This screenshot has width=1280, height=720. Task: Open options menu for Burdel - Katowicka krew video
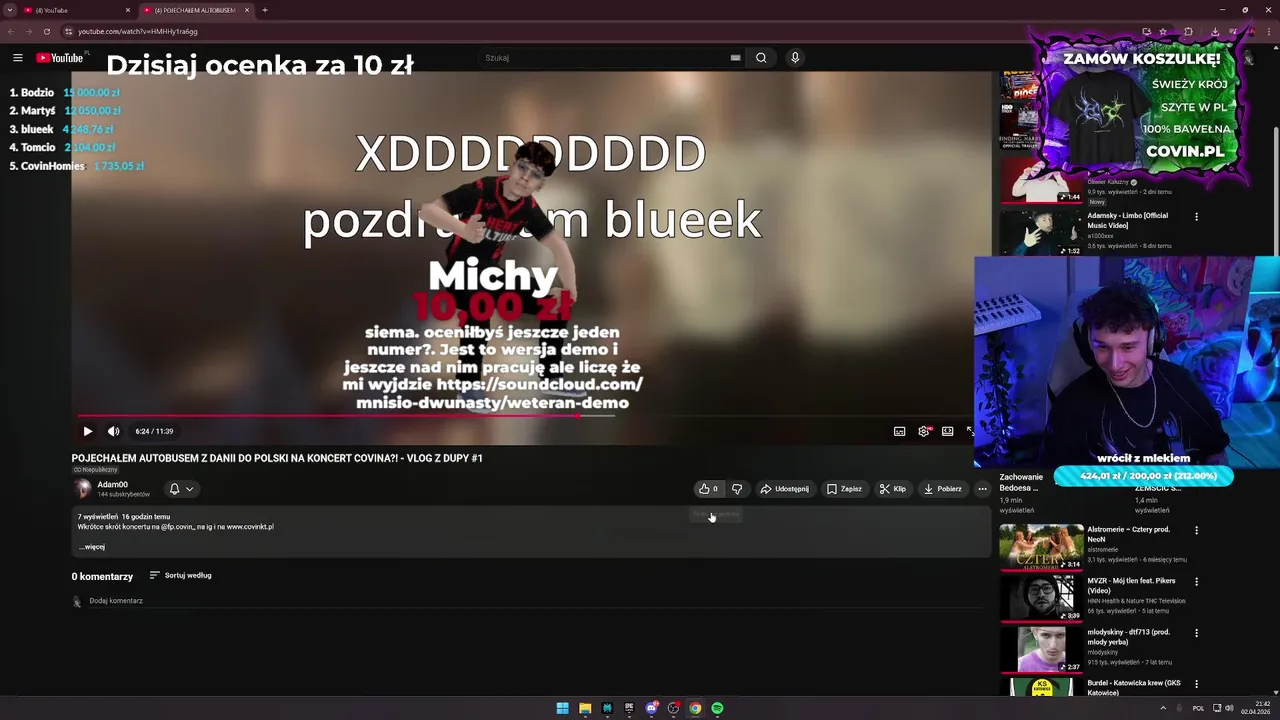(x=1196, y=685)
